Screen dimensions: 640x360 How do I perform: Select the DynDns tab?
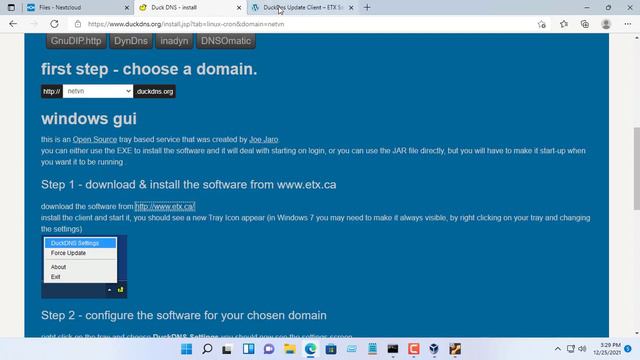coord(131,41)
